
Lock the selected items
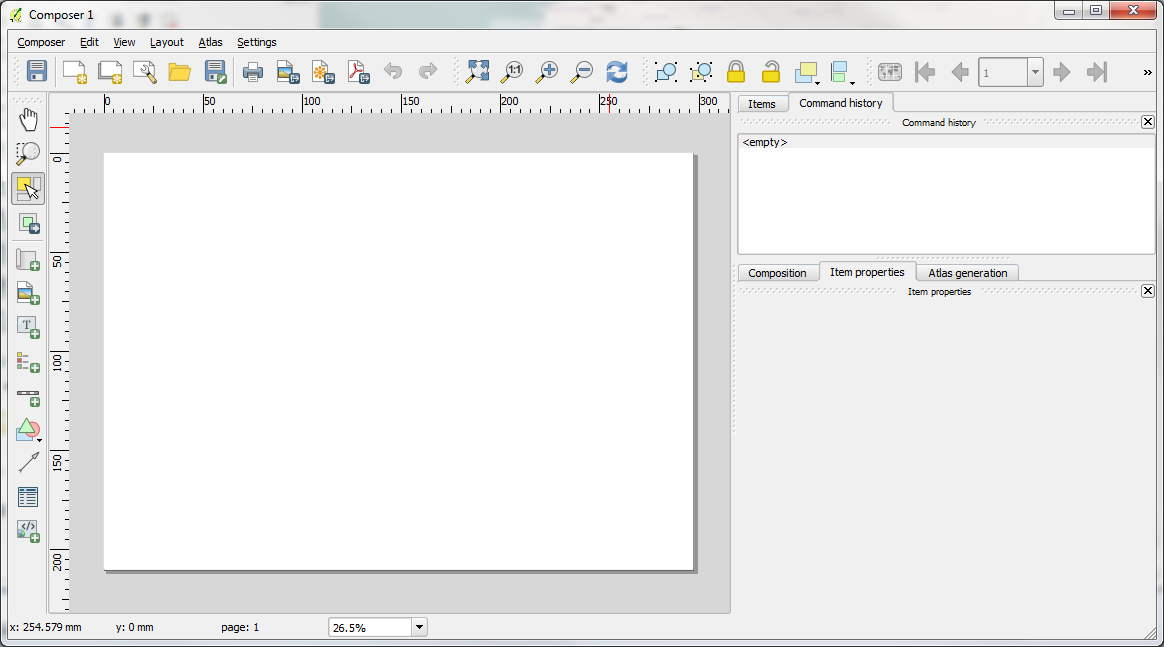pos(736,72)
